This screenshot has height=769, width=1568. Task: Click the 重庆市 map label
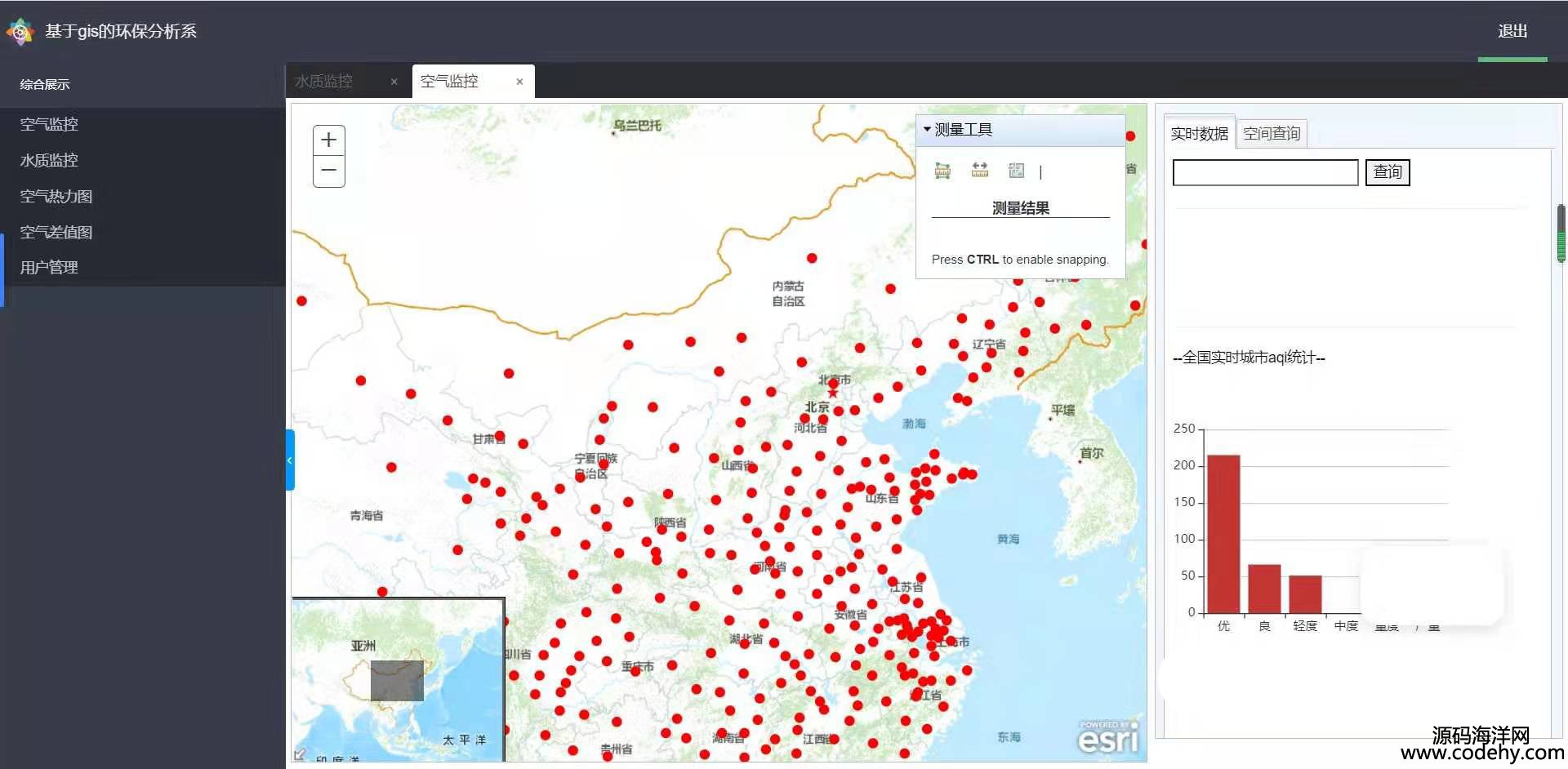tap(637, 666)
